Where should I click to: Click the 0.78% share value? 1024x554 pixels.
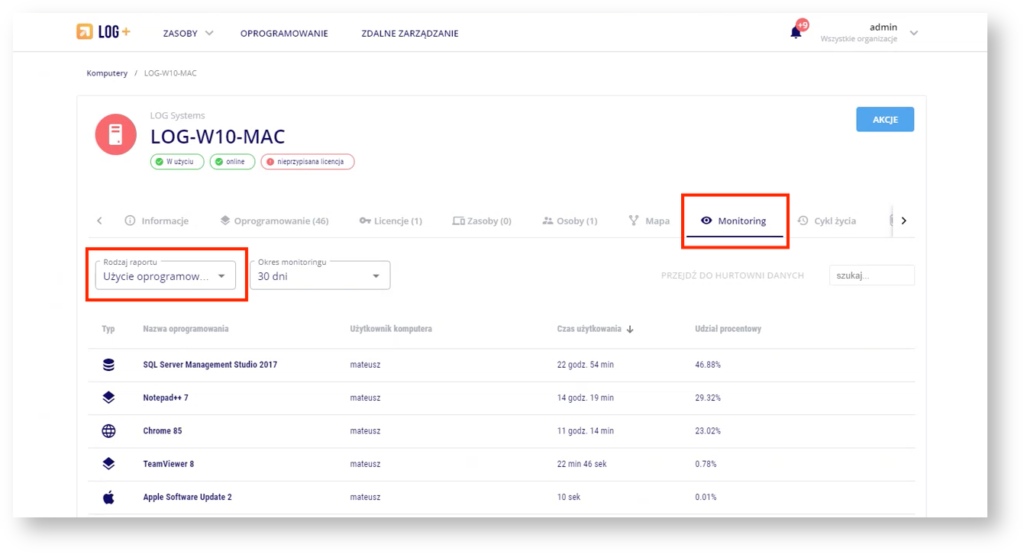coord(705,464)
